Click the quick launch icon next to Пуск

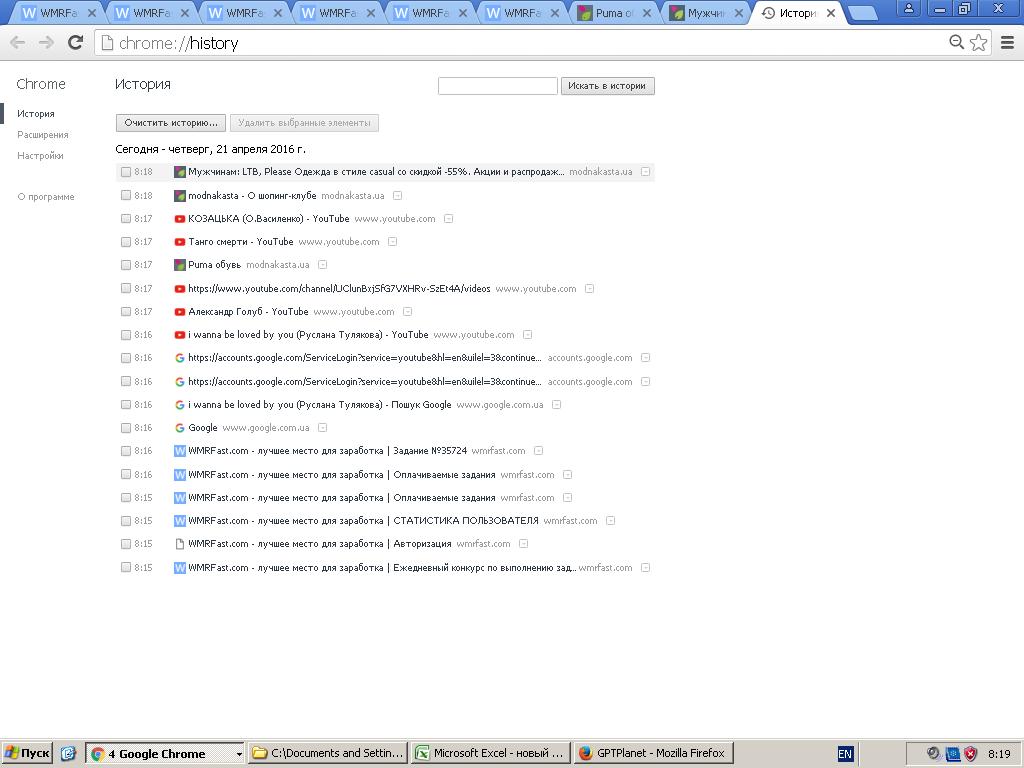click(69, 754)
